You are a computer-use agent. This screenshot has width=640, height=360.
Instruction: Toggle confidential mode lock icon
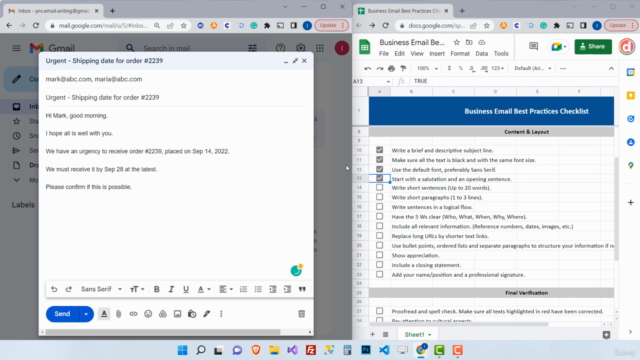[x=192, y=314]
